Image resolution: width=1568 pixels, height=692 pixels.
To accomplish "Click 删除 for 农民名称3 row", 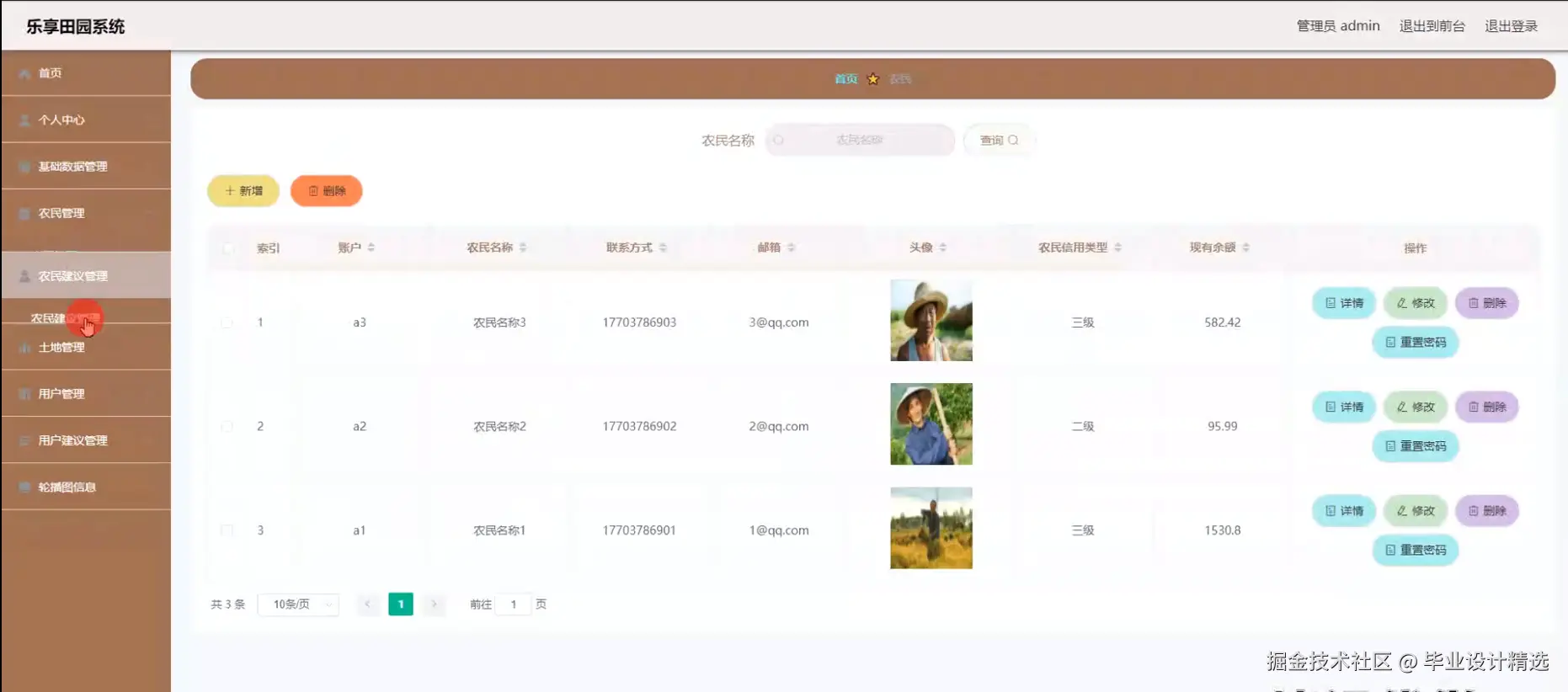I will [1487, 303].
